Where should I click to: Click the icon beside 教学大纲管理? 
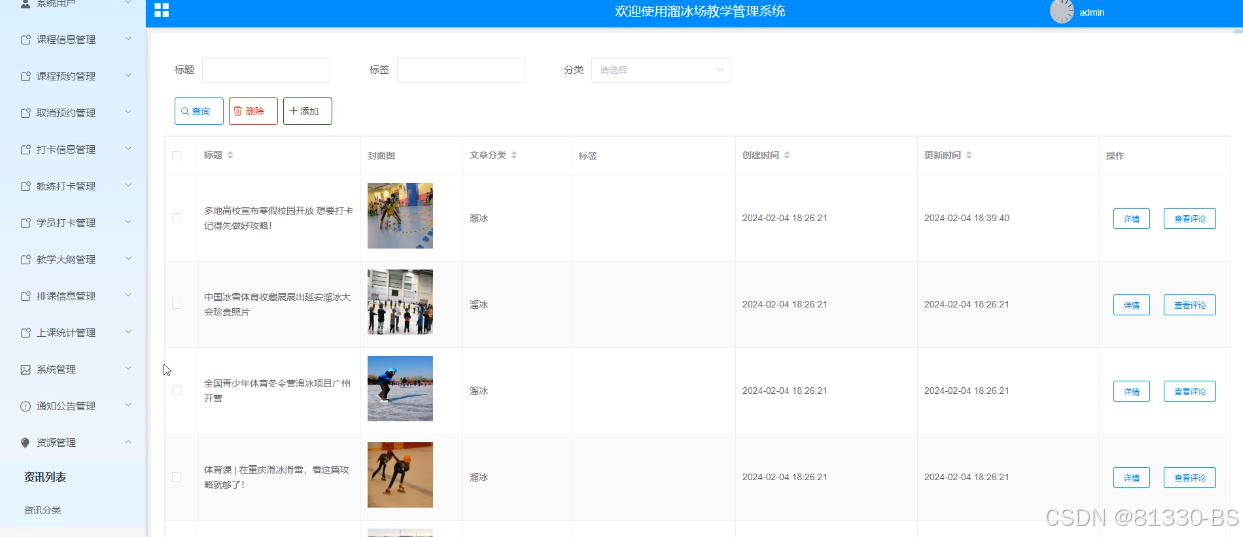coord(26,259)
